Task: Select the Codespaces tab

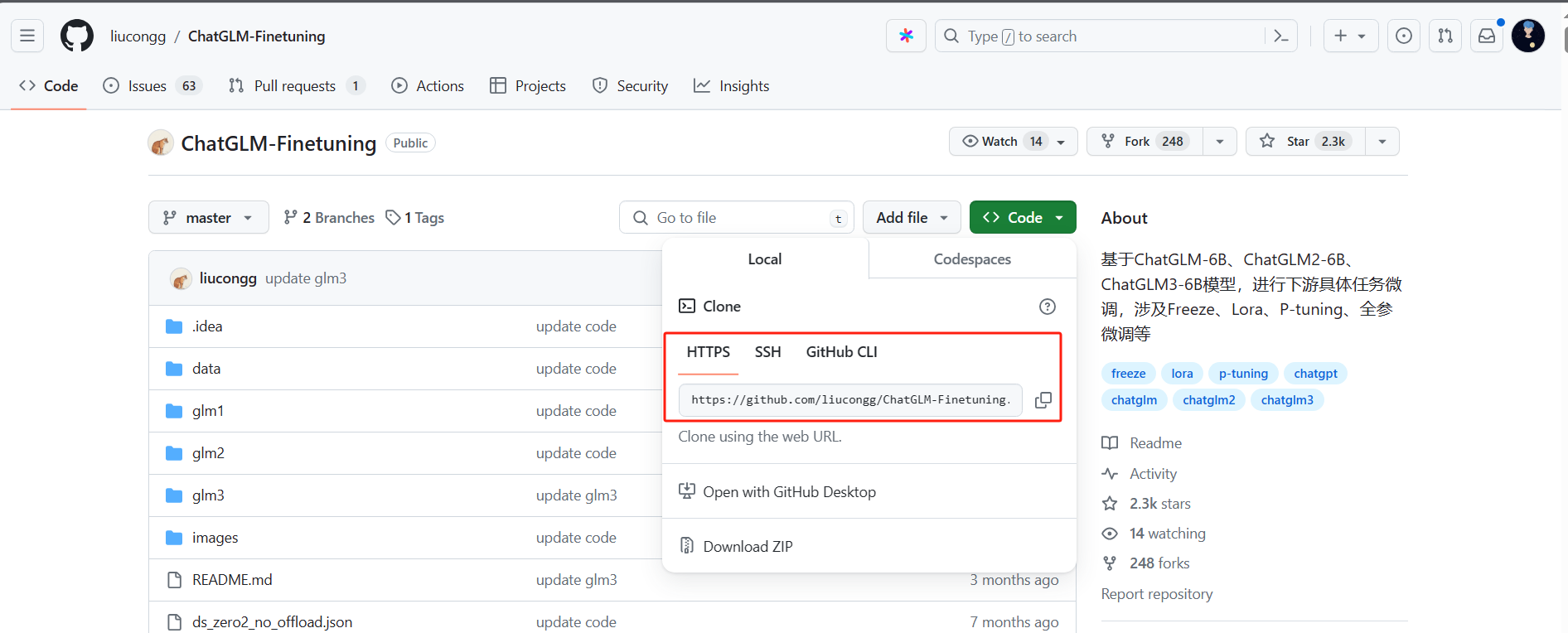Action: [x=972, y=259]
